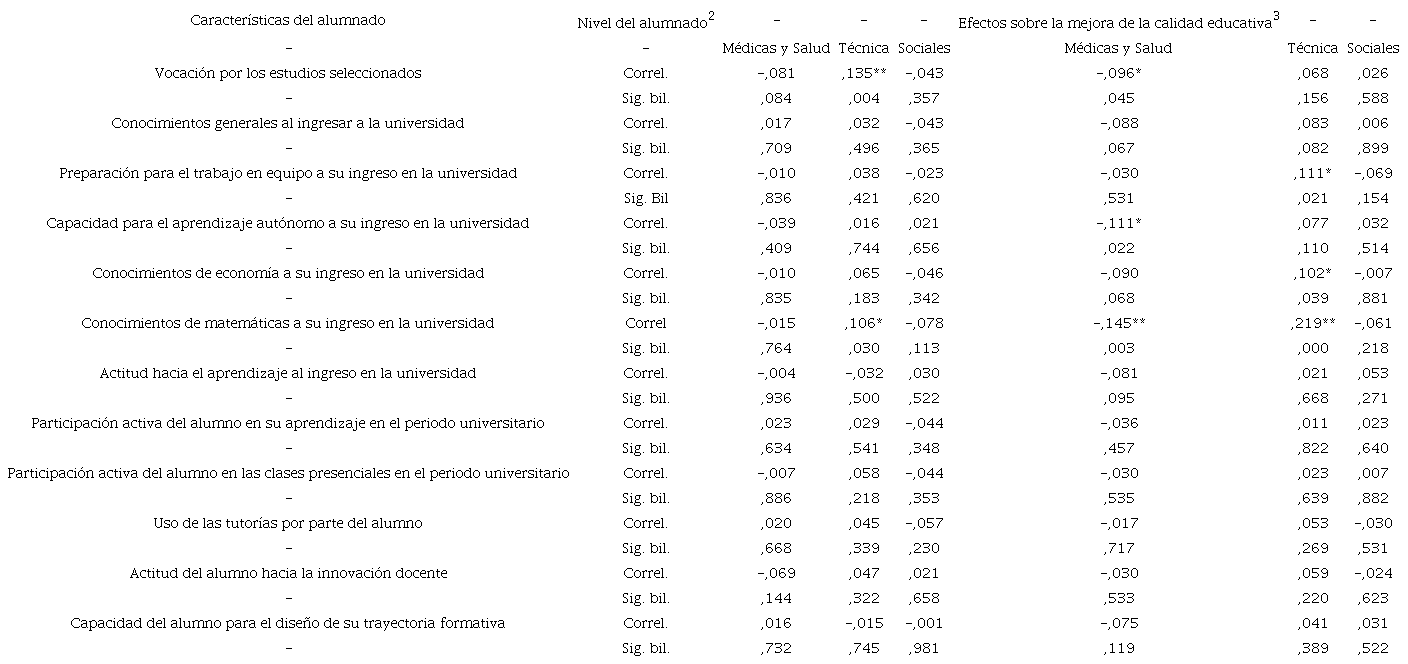Select the ,219** correlation cell

pyautogui.click(x=1312, y=323)
